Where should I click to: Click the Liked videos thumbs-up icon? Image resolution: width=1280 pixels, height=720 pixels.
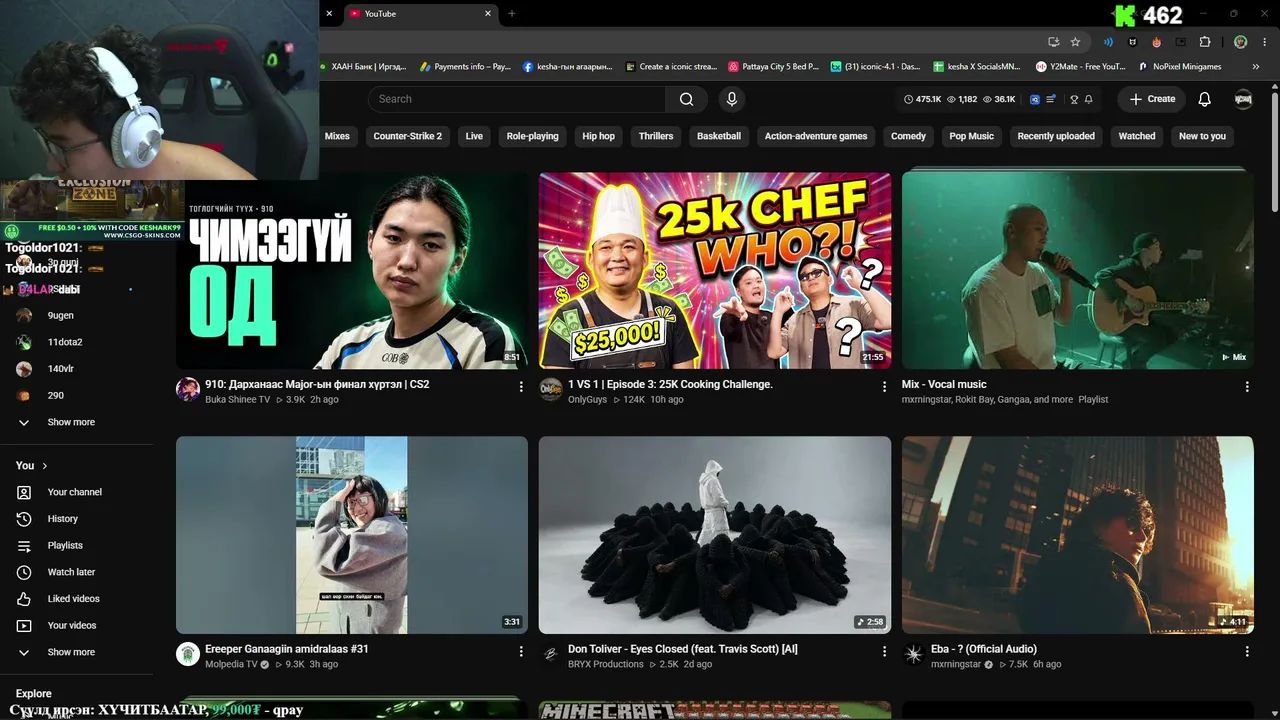[x=24, y=599]
